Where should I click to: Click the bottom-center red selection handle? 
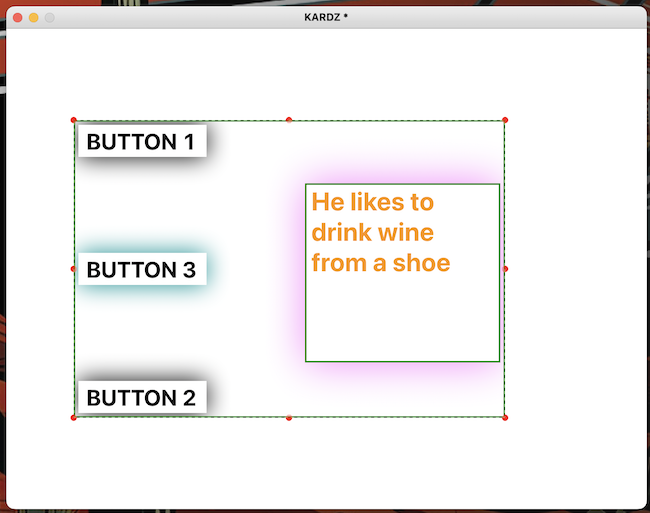[289, 417]
